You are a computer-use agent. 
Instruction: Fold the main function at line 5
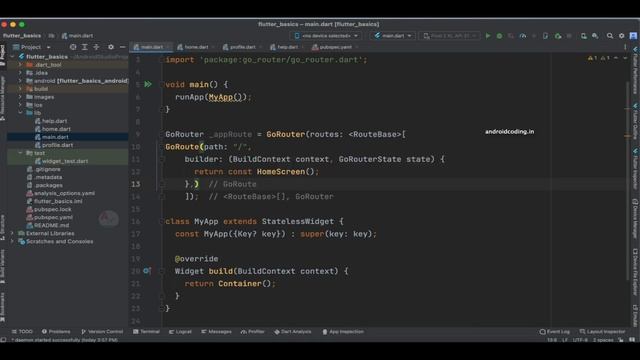coord(162,84)
